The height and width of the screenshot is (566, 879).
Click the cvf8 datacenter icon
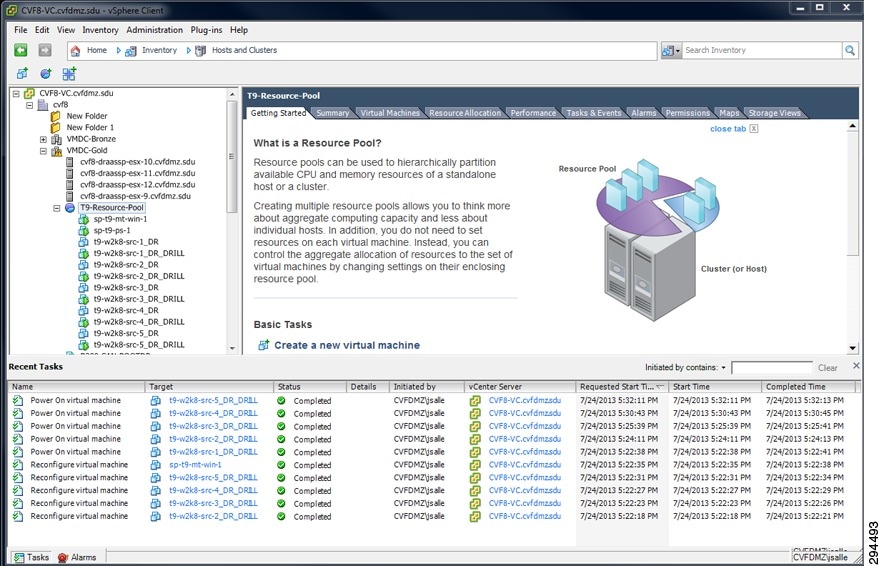pos(43,105)
